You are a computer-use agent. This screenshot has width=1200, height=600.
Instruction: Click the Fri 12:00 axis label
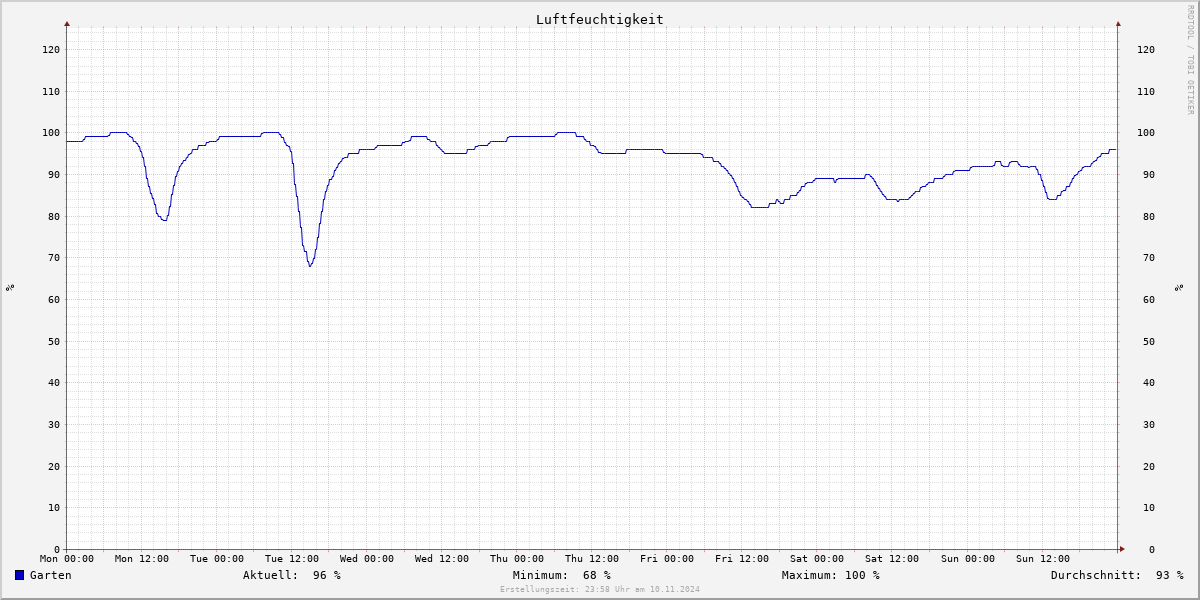point(742,559)
